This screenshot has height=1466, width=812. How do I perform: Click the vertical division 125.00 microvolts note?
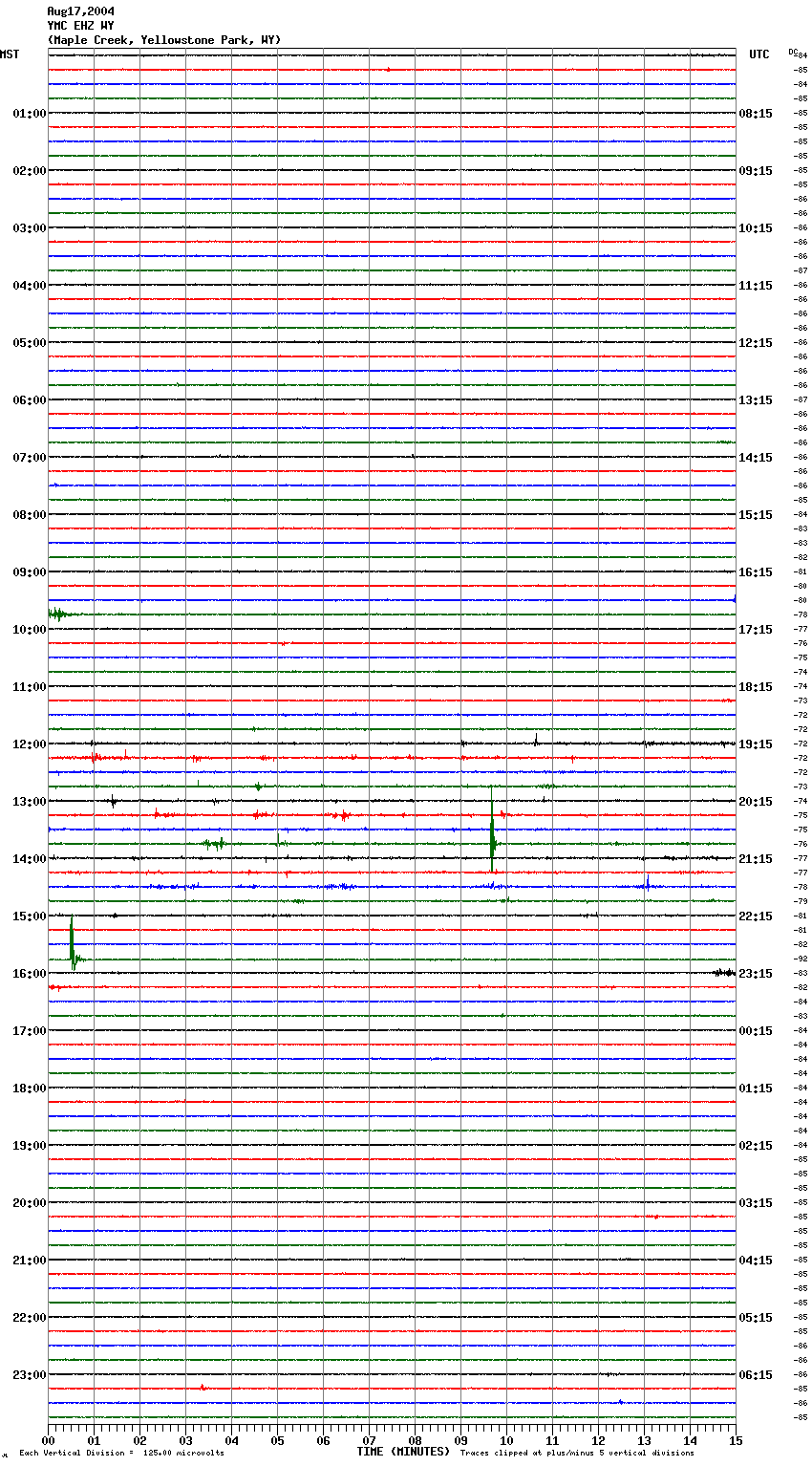click(x=121, y=1454)
